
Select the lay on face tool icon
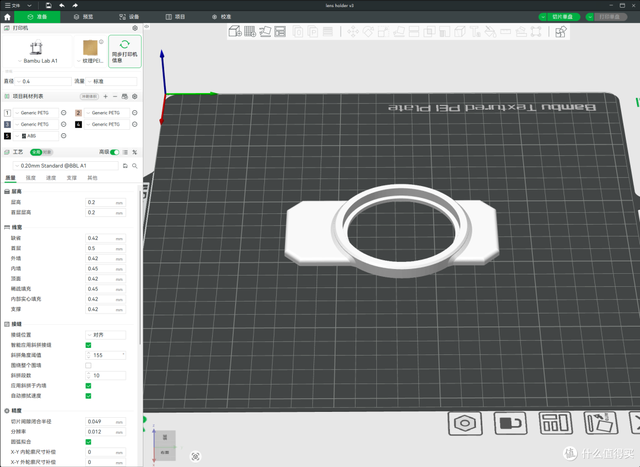(x=399, y=31)
